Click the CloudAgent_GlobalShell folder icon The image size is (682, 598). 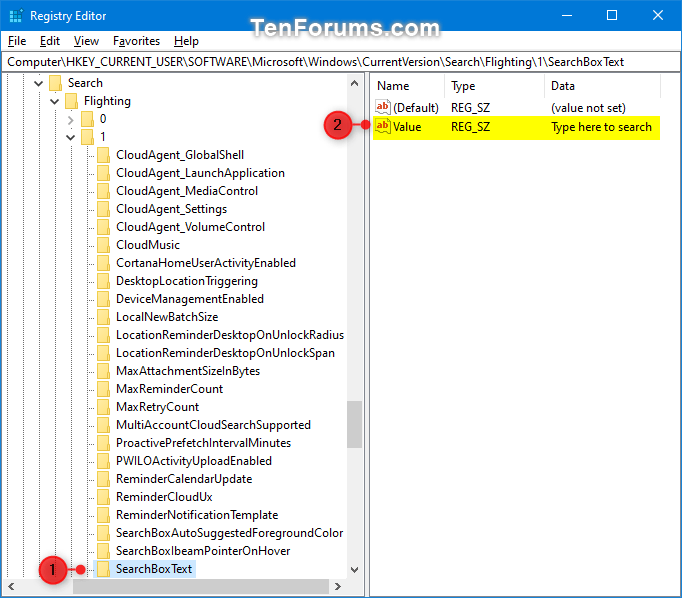(x=104, y=155)
